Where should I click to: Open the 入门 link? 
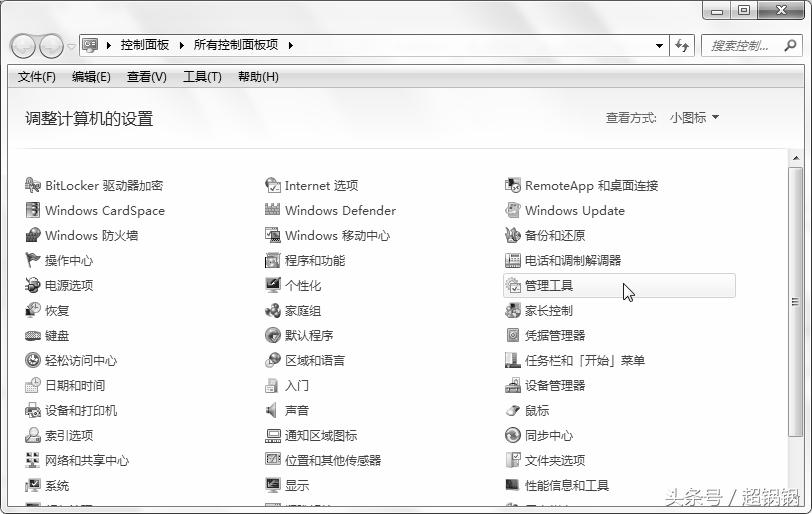297,386
